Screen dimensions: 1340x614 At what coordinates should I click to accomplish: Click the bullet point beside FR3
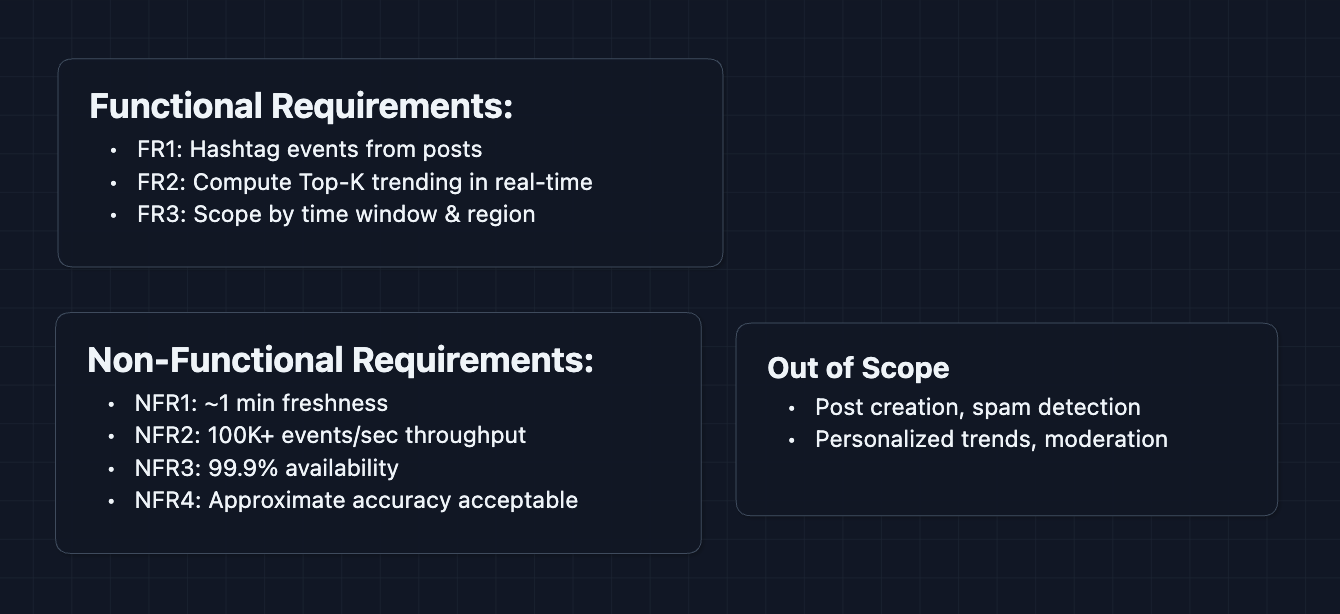click(113, 215)
